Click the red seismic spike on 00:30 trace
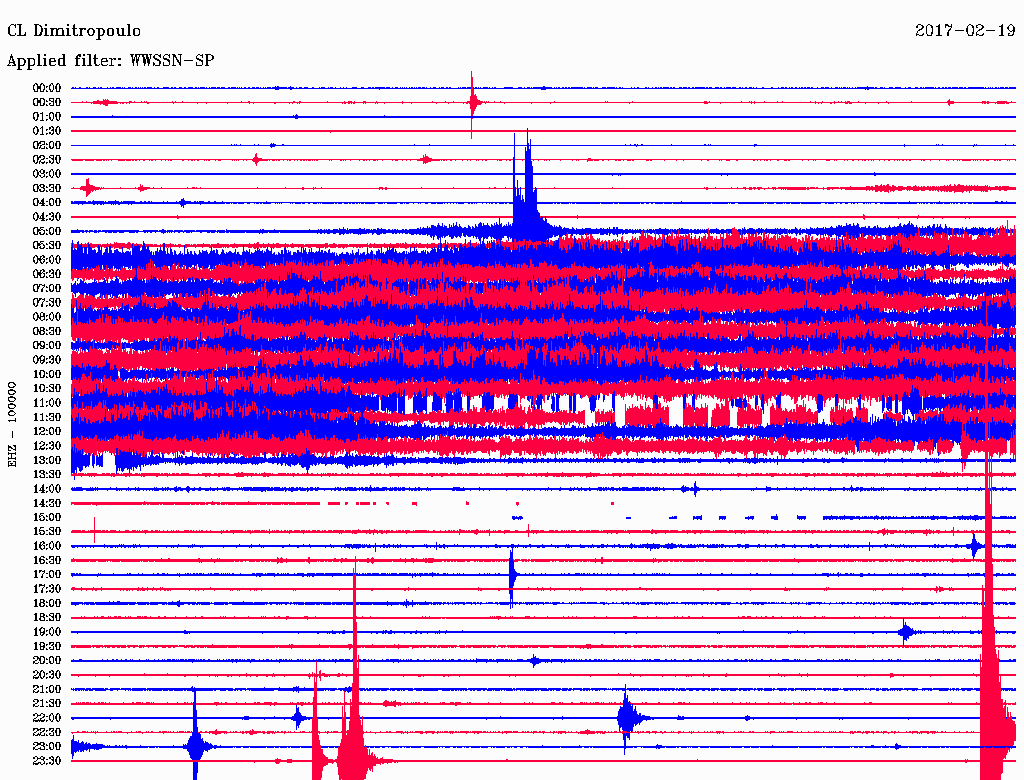Screen dimensions: 1024x780 click(473, 103)
